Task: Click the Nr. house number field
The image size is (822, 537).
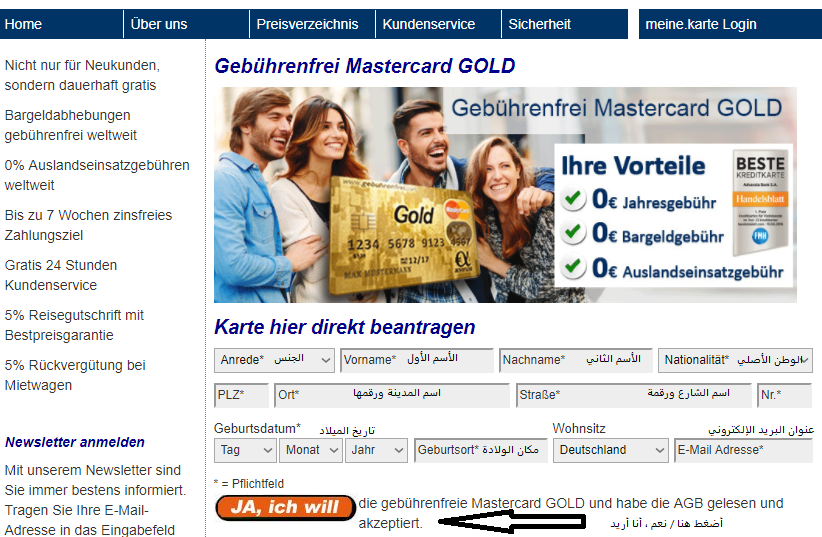Action: (784, 395)
